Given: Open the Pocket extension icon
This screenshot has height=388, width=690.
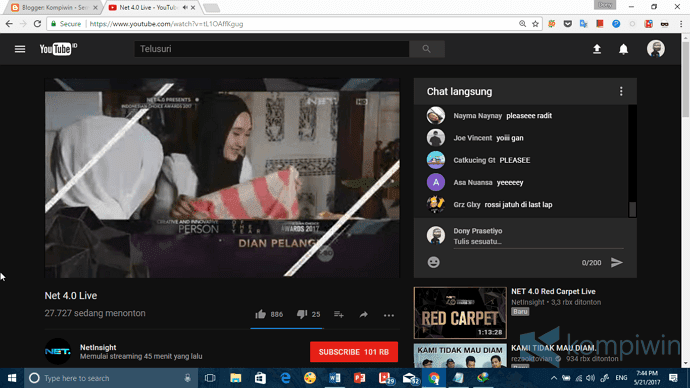Looking at the screenshot, I should pos(568,24).
